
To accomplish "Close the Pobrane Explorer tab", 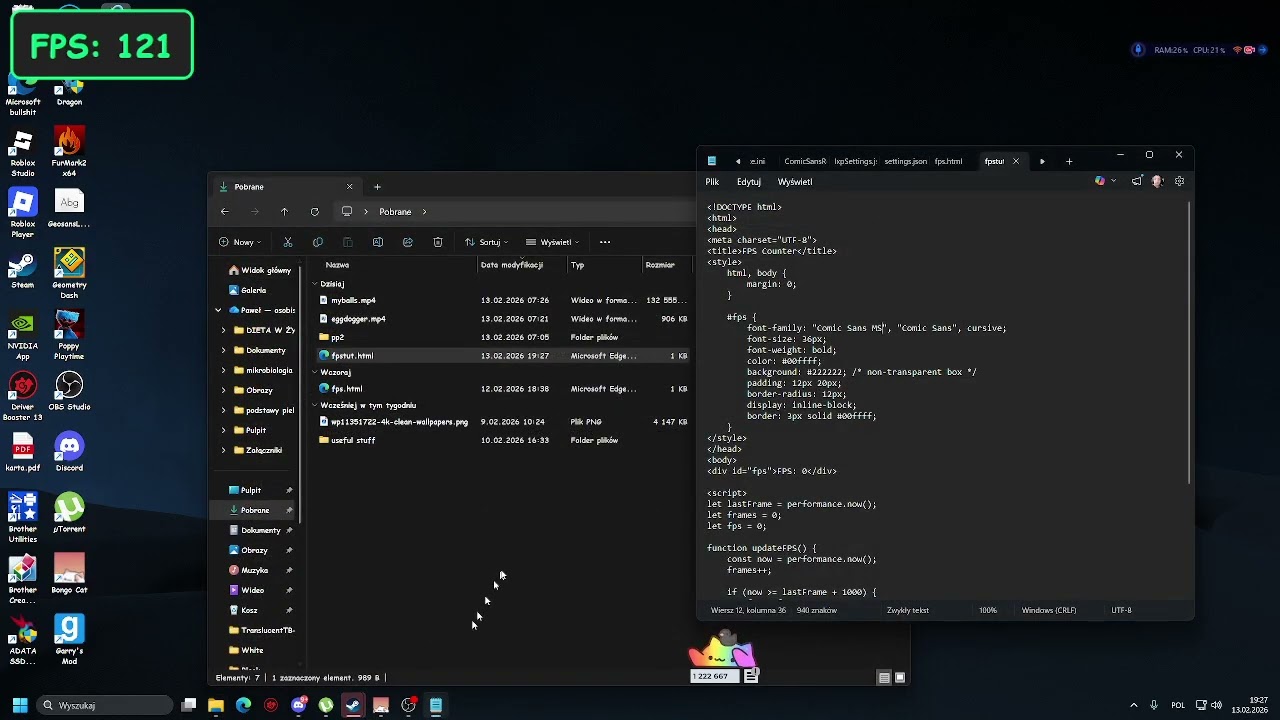I will [349, 187].
